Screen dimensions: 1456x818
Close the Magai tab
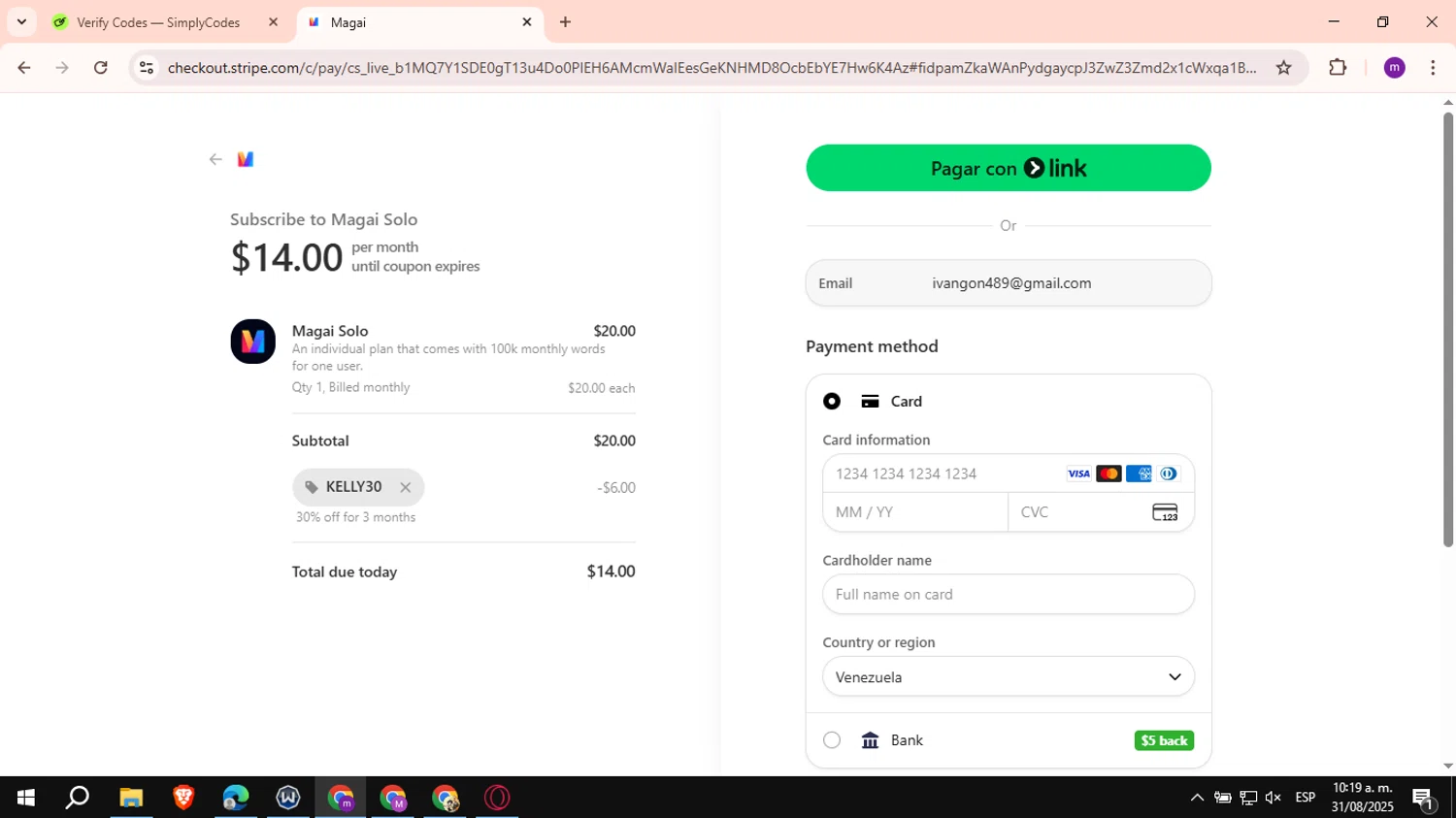[527, 22]
